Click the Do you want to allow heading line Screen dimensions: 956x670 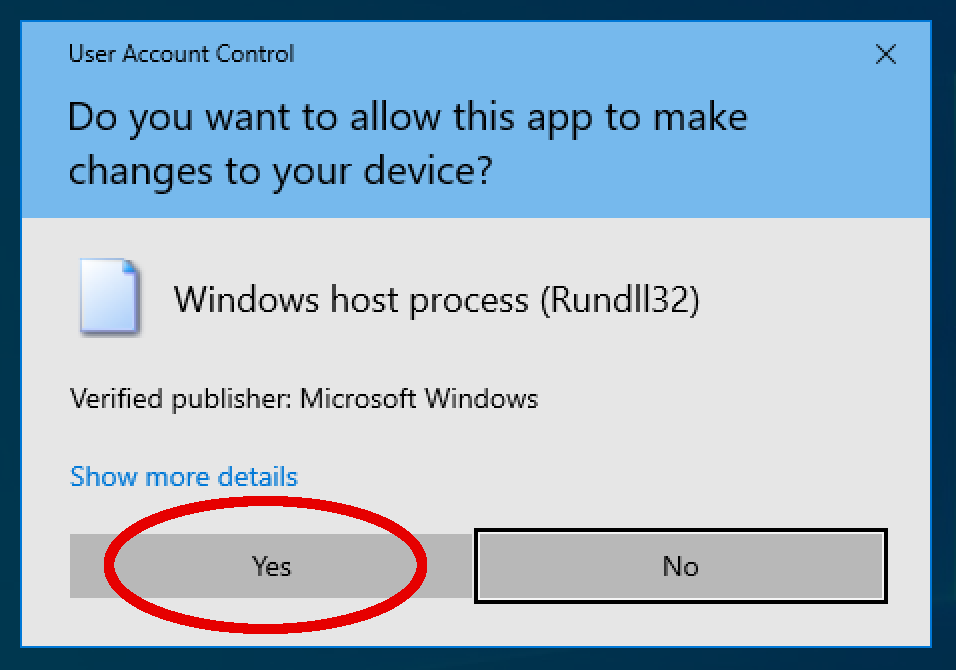pos(407,117)
